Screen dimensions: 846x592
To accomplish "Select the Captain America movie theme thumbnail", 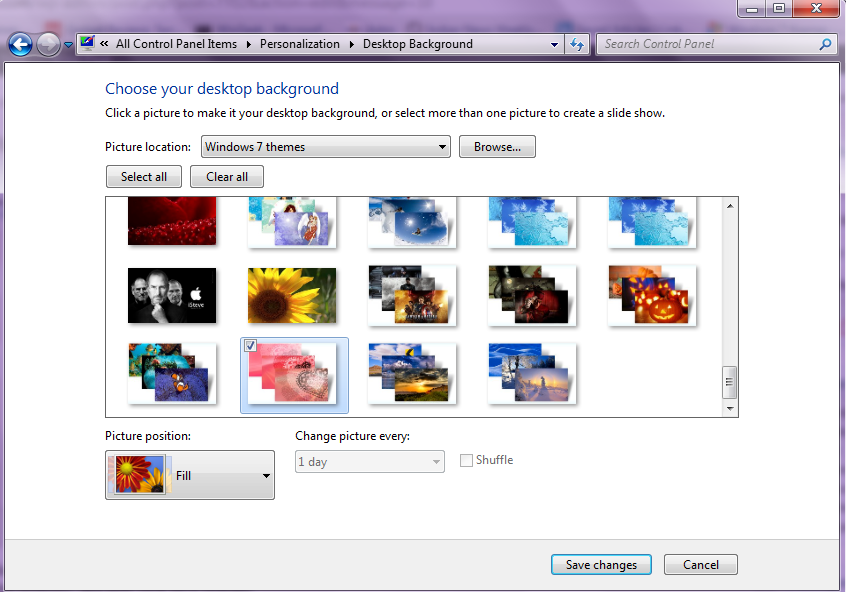I will pyautogui.click(x=412, y=296).
